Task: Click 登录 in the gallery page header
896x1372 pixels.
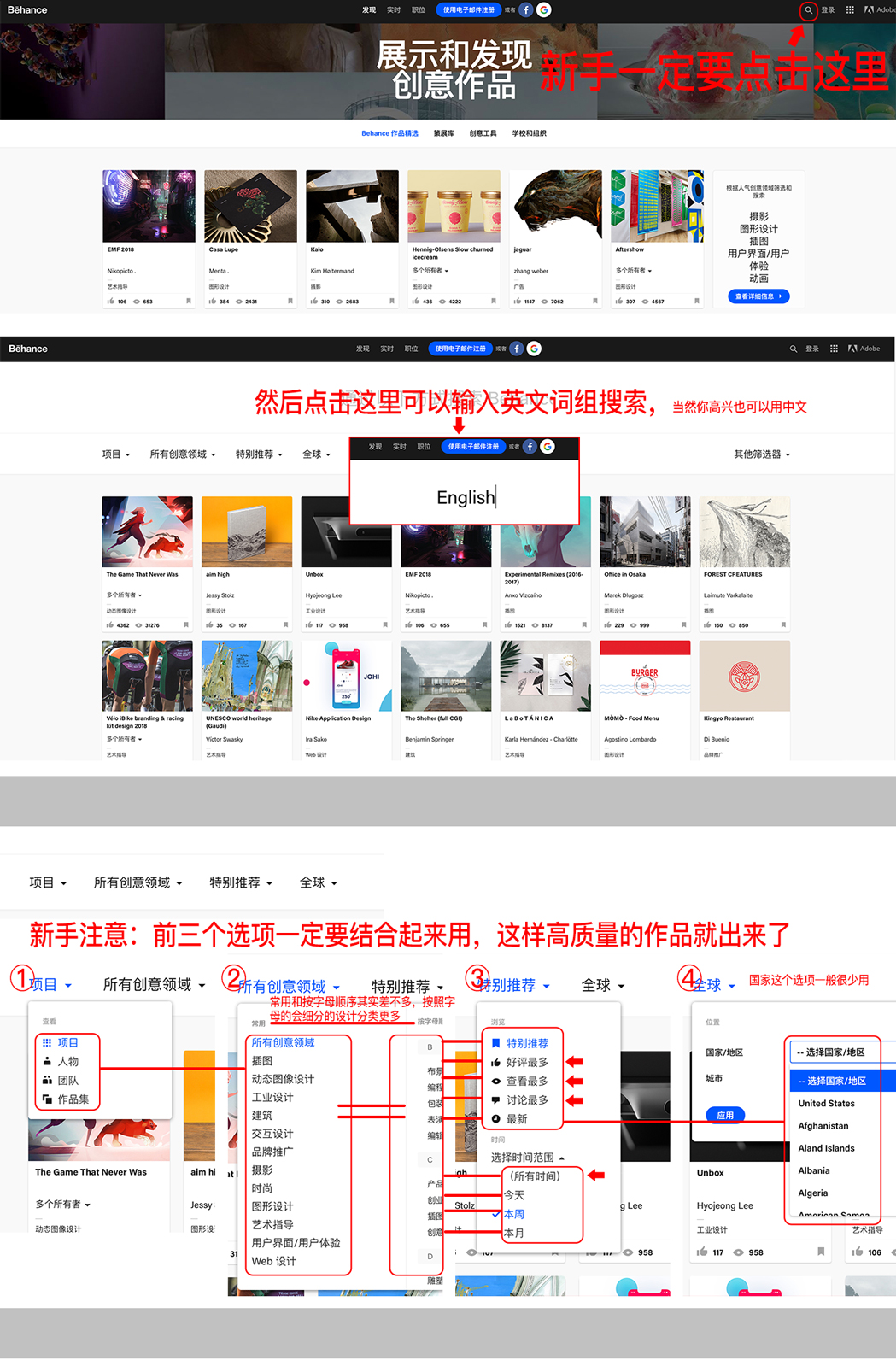Action: pos(812,349)
